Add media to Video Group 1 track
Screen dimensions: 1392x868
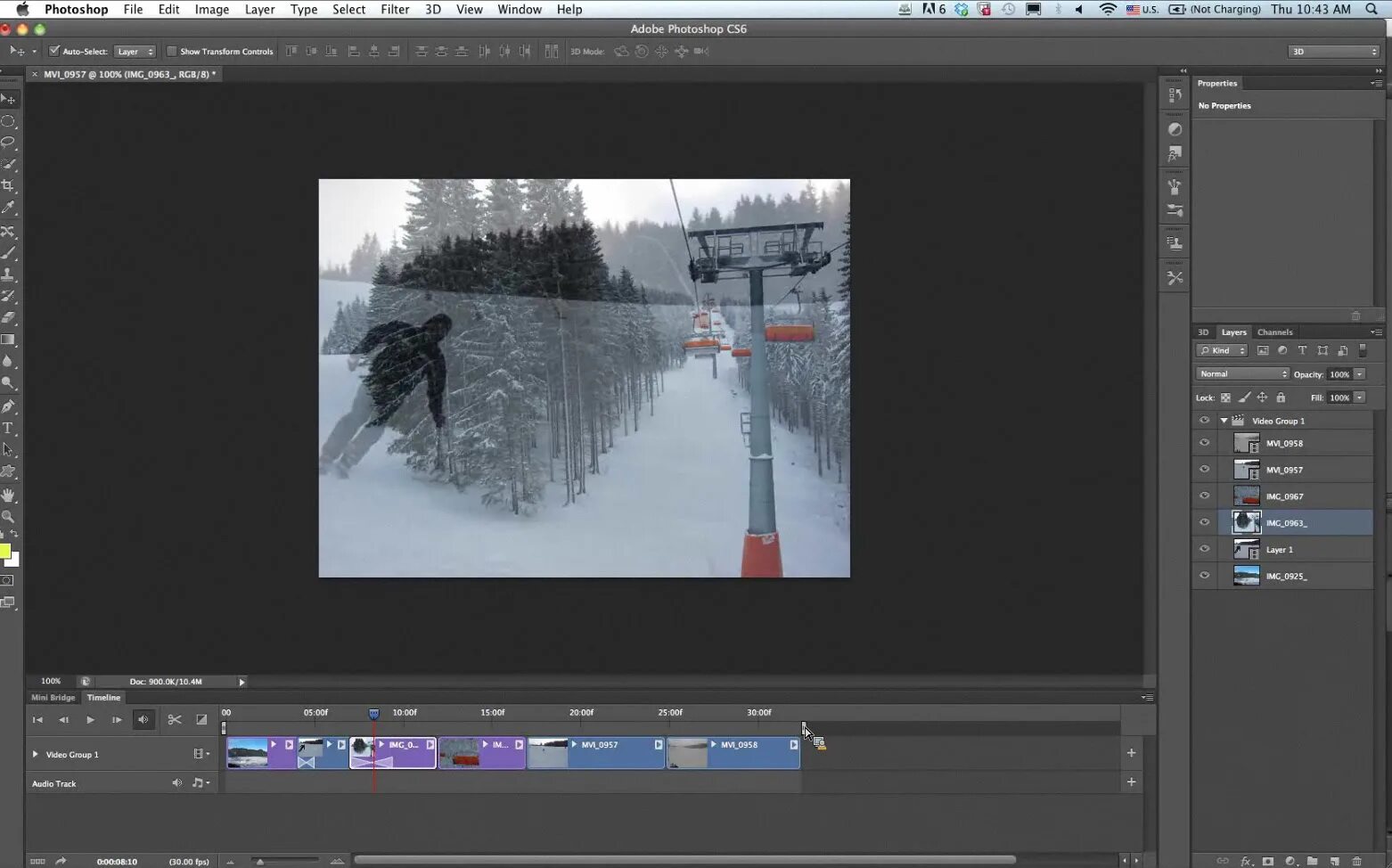click(1131, 753)
